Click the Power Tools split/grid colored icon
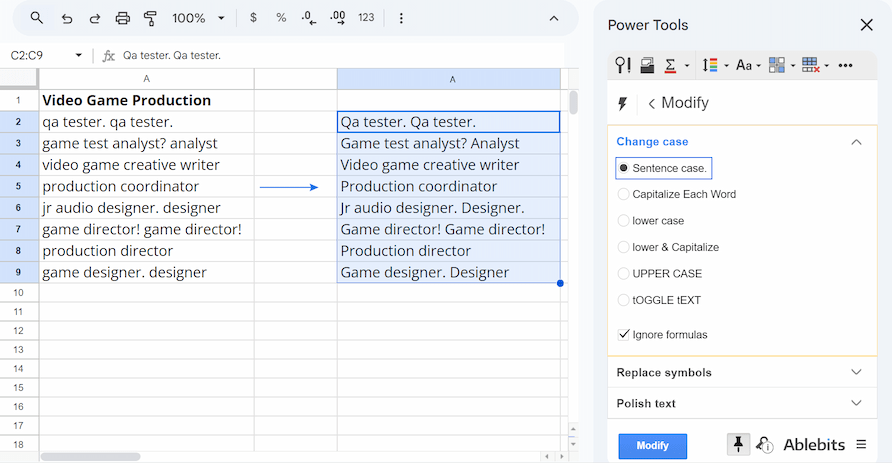The height and width of the screenshot is (463, 892). pyautogui.click(x=777, y=65)
